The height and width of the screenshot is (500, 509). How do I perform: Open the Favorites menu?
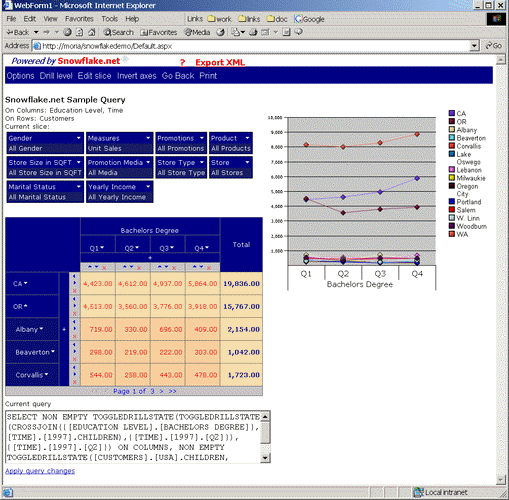point(79,19)
